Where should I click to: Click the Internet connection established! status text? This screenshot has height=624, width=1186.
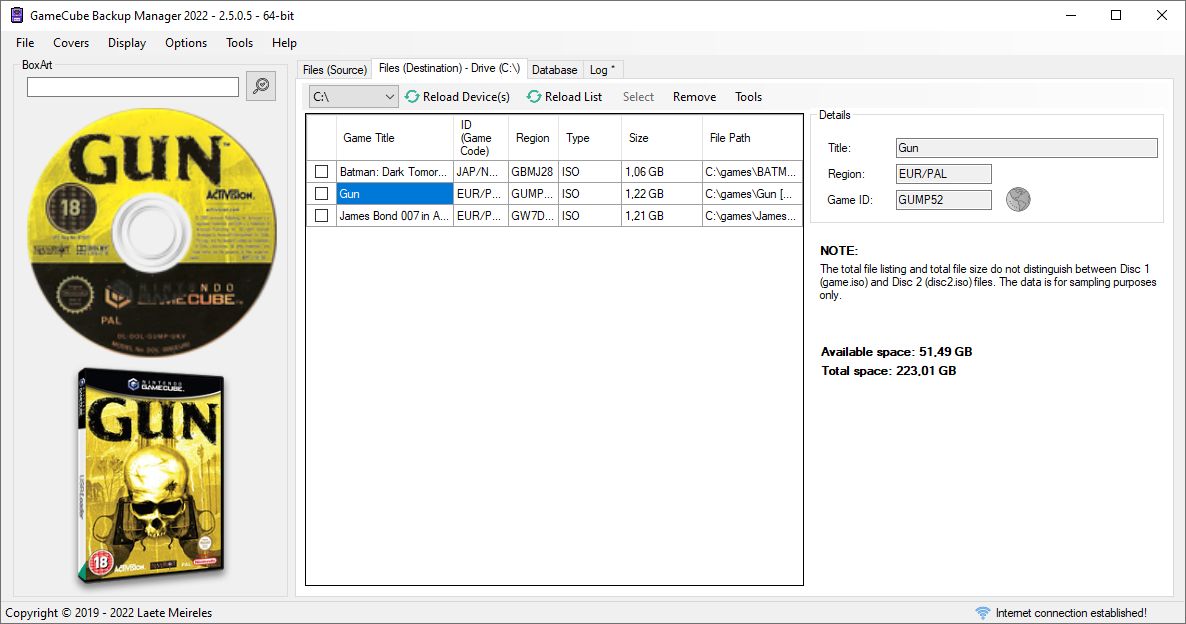pyautogui.click(x=1071, y=613)
